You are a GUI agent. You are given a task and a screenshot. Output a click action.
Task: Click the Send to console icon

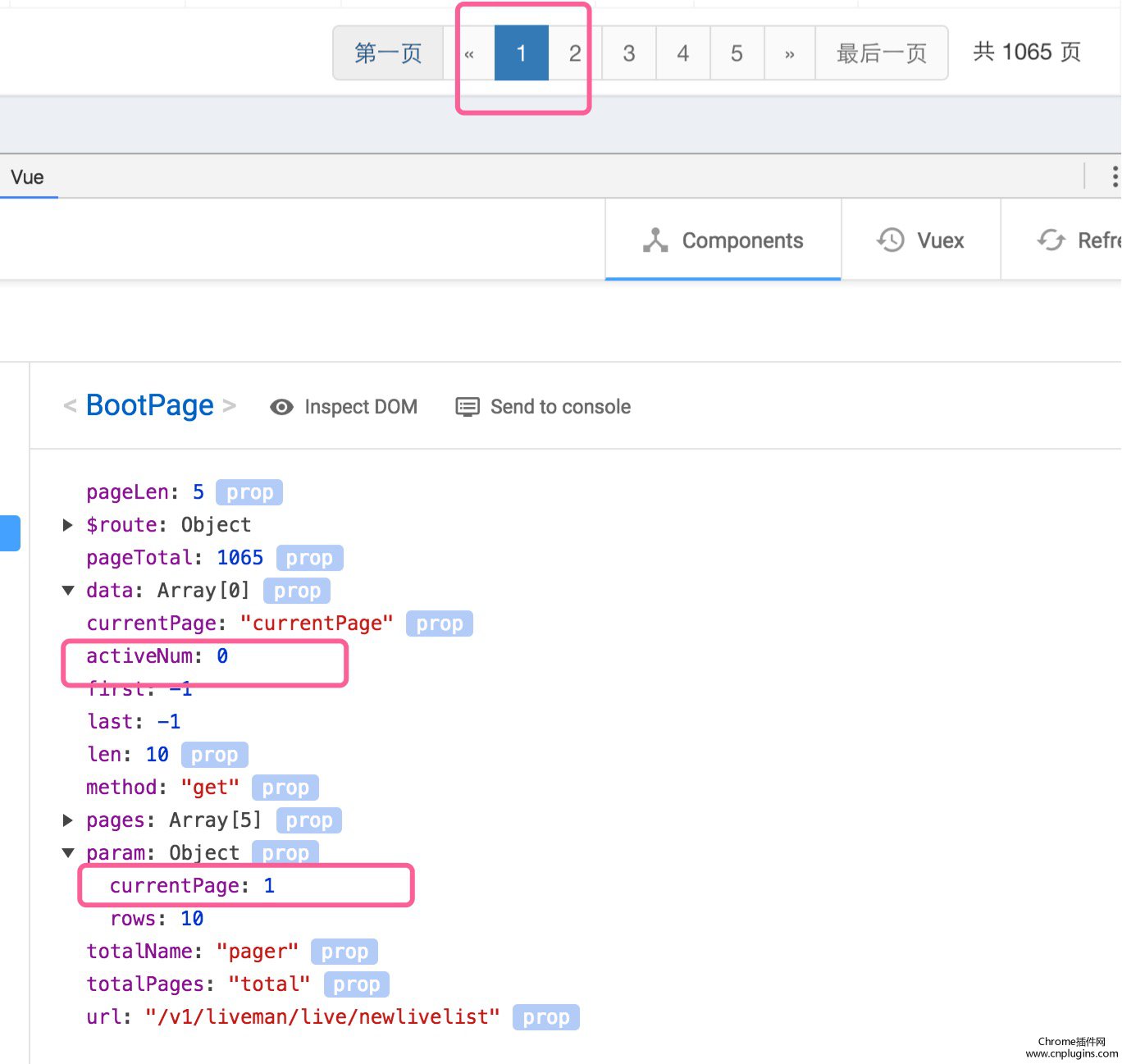[x=467, y=407]
